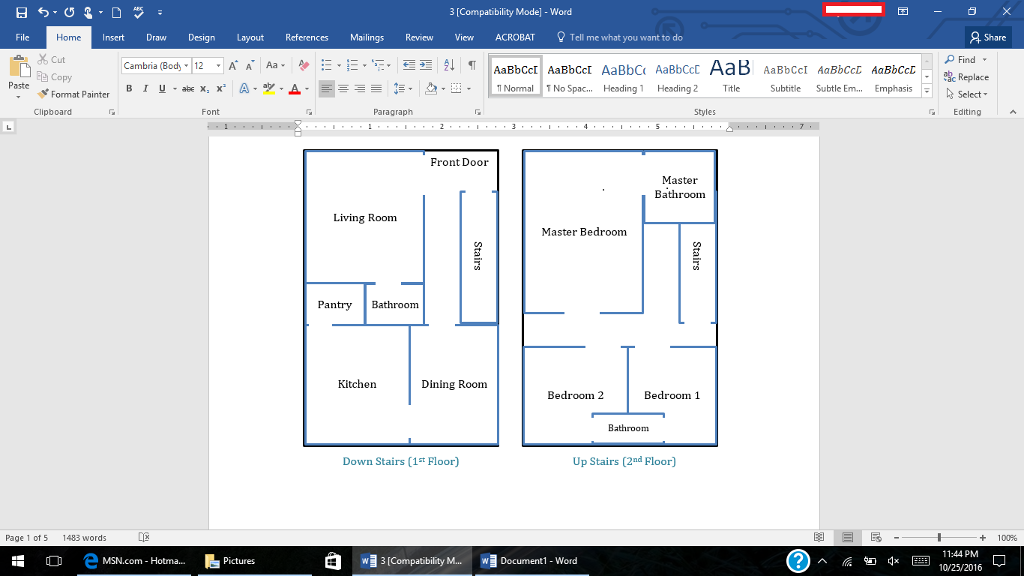Click the Save icon in the title bar
This screenshot has height=576, width=1024.
coord(21,12)
